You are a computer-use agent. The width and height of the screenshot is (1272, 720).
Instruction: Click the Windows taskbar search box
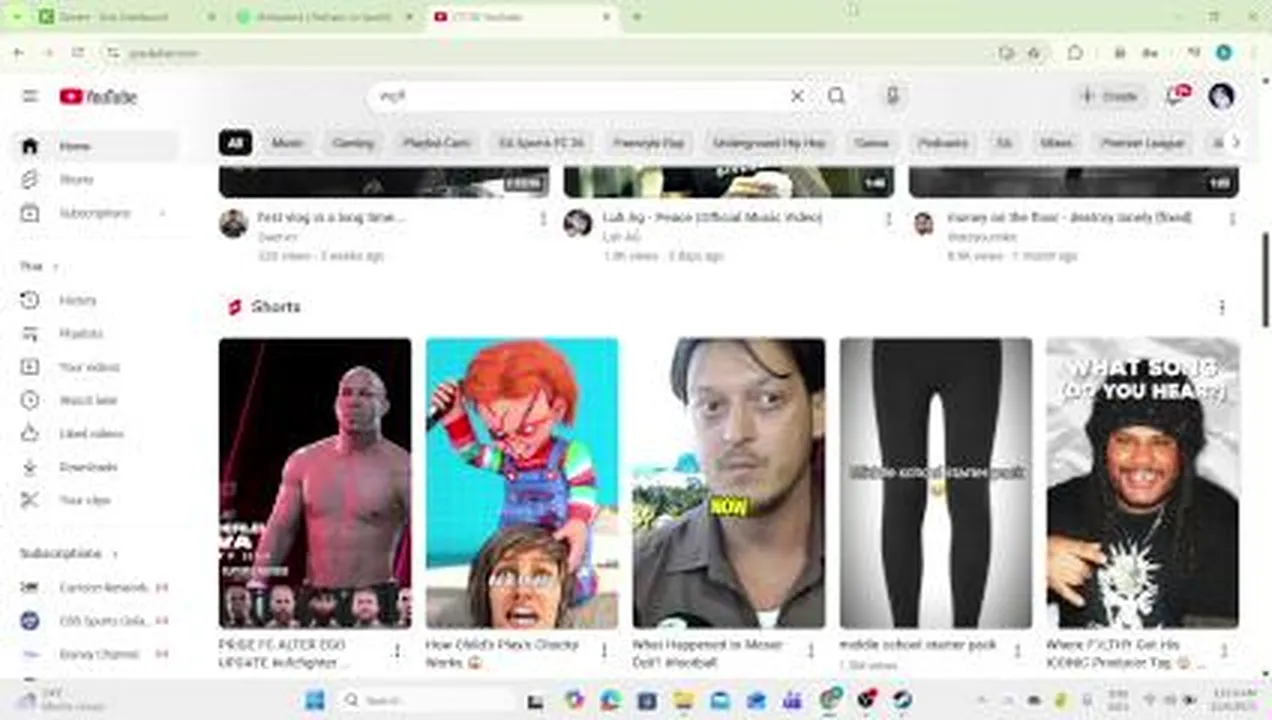(x=427, y=700)
